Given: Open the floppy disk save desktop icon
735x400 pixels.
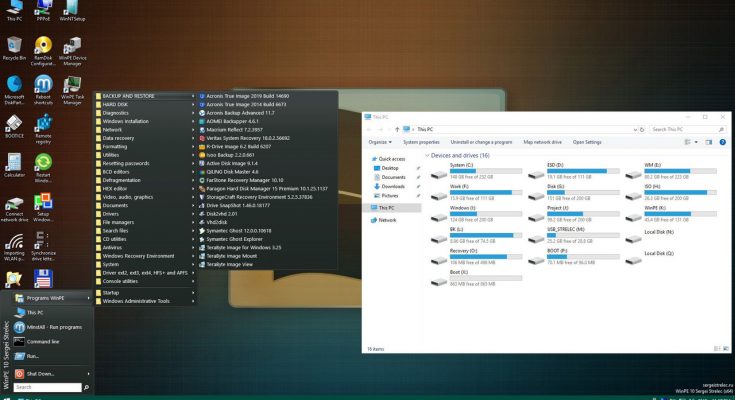Looking at the screenshot, I should pos(43,279).
